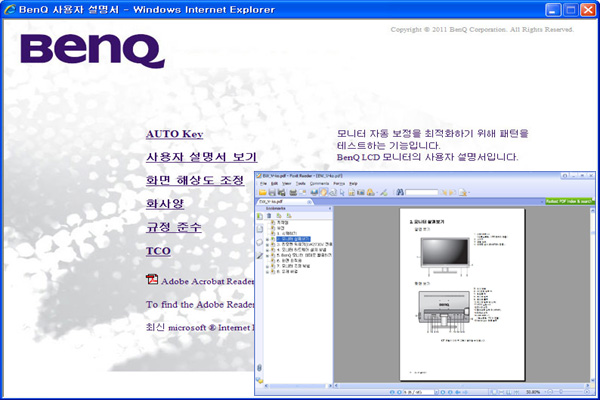Click the Foxit toolbar search text box

point(422,193)
